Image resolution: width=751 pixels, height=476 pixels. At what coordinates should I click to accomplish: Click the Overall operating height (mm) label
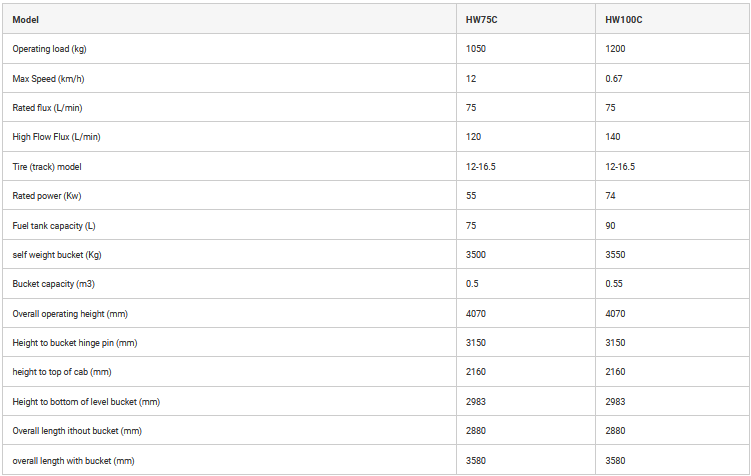click(70, 314)
